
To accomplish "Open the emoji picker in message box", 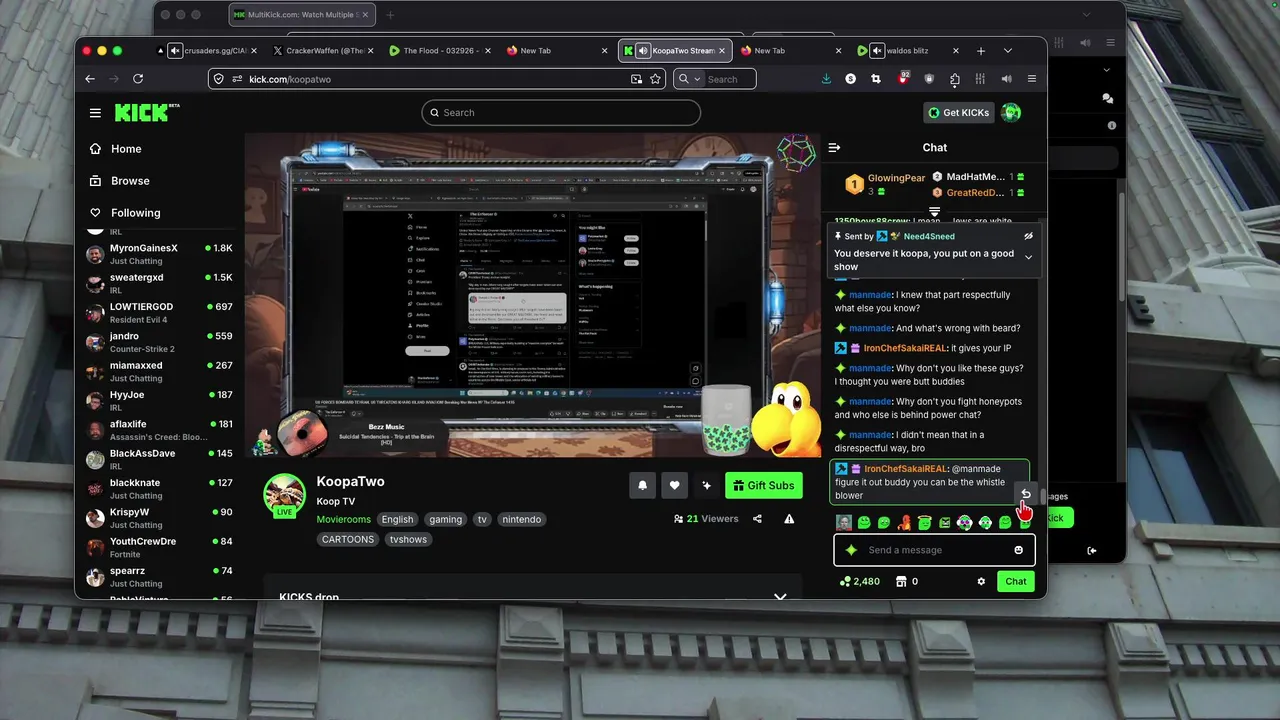I will 1018,550.
